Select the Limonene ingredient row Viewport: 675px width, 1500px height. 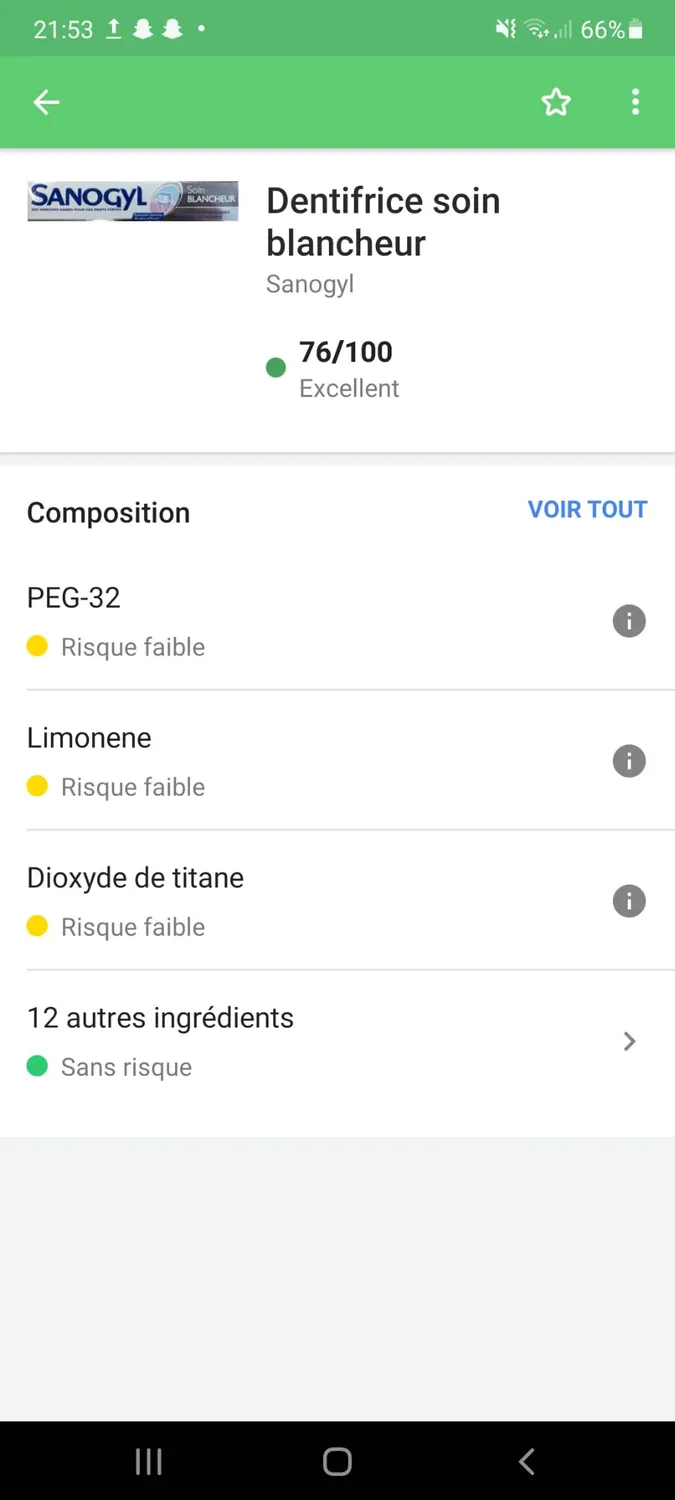point(337,761)
